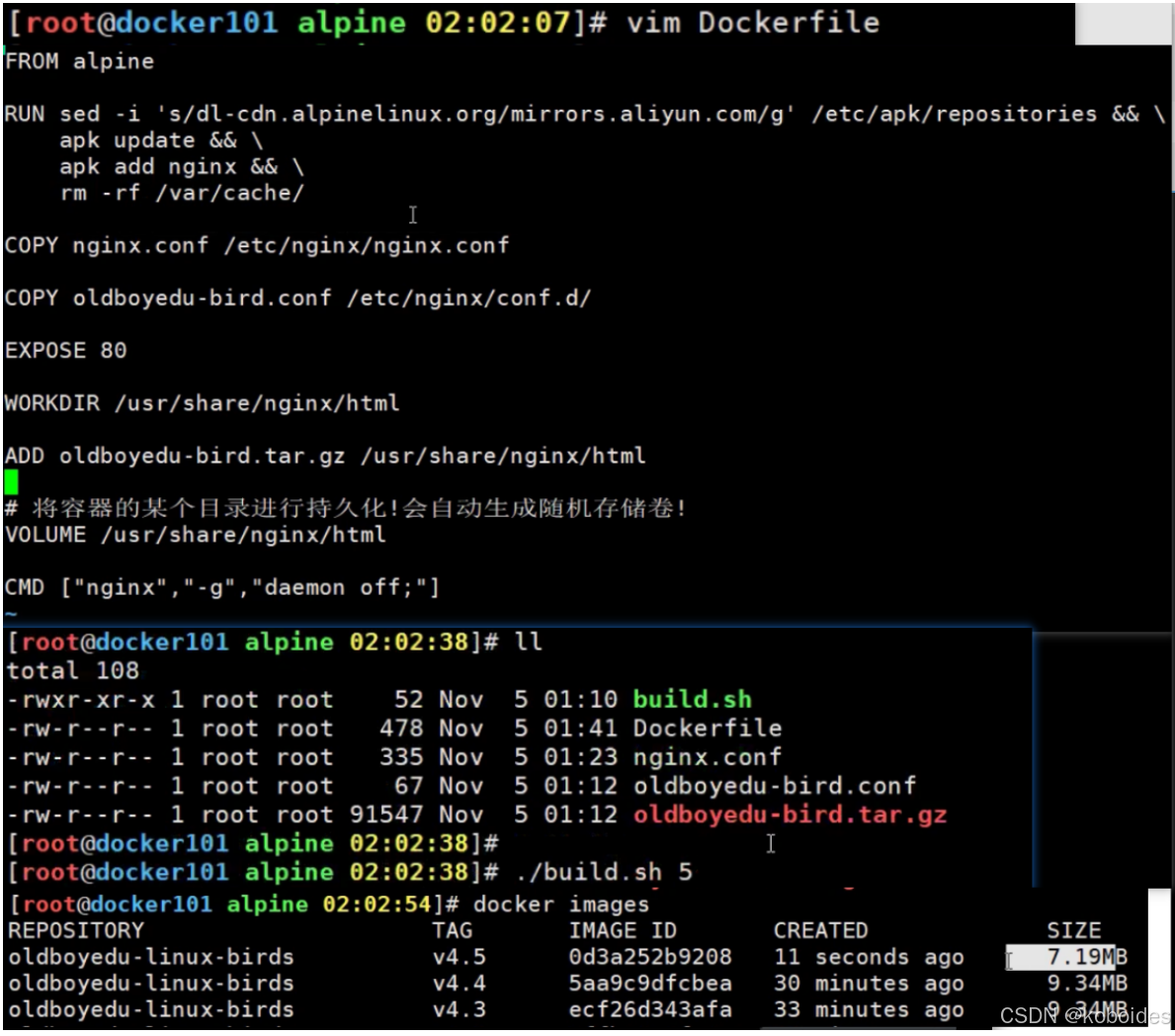Screen dimensions: 1175x1036
Task: Click the 'total 108' line
Action: (x=73, y=670)
